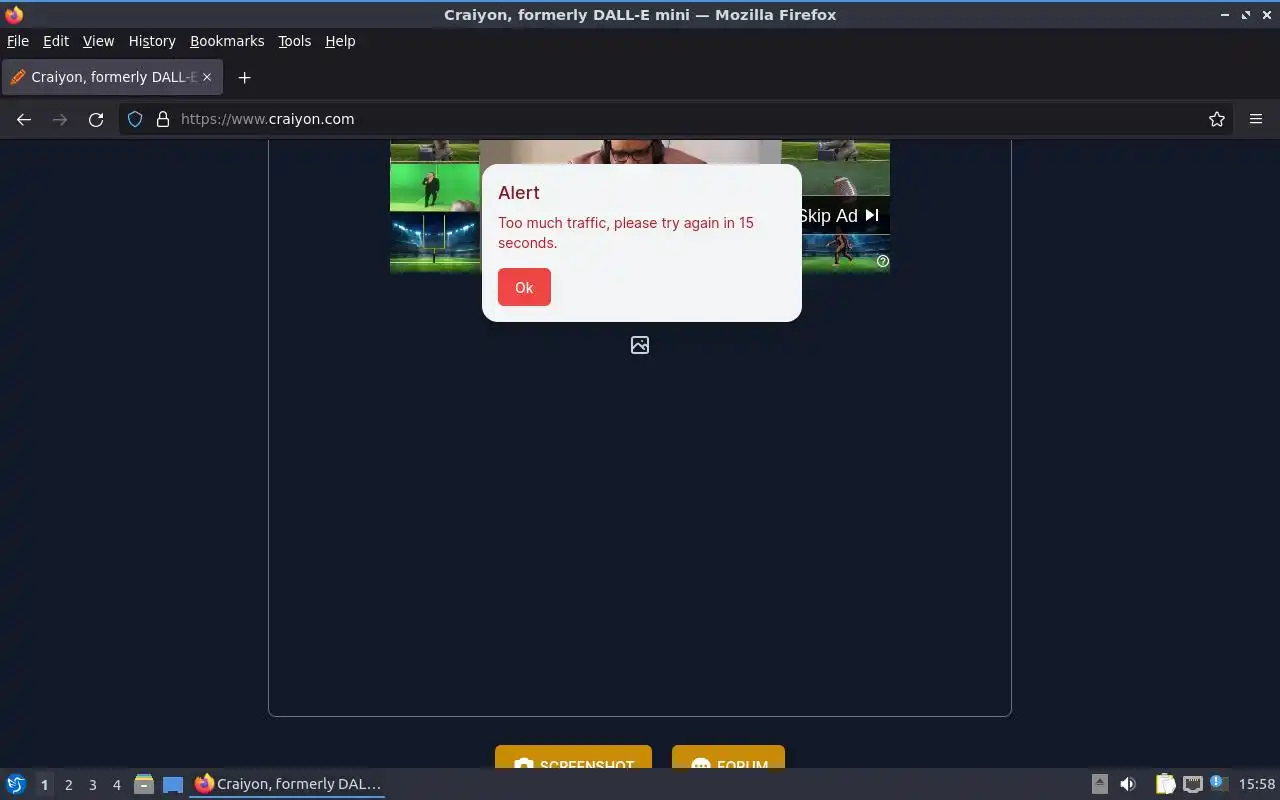Screen dimensions: 1280x800
Task: Open a new tab with the plus button
Action: point(244,77)
